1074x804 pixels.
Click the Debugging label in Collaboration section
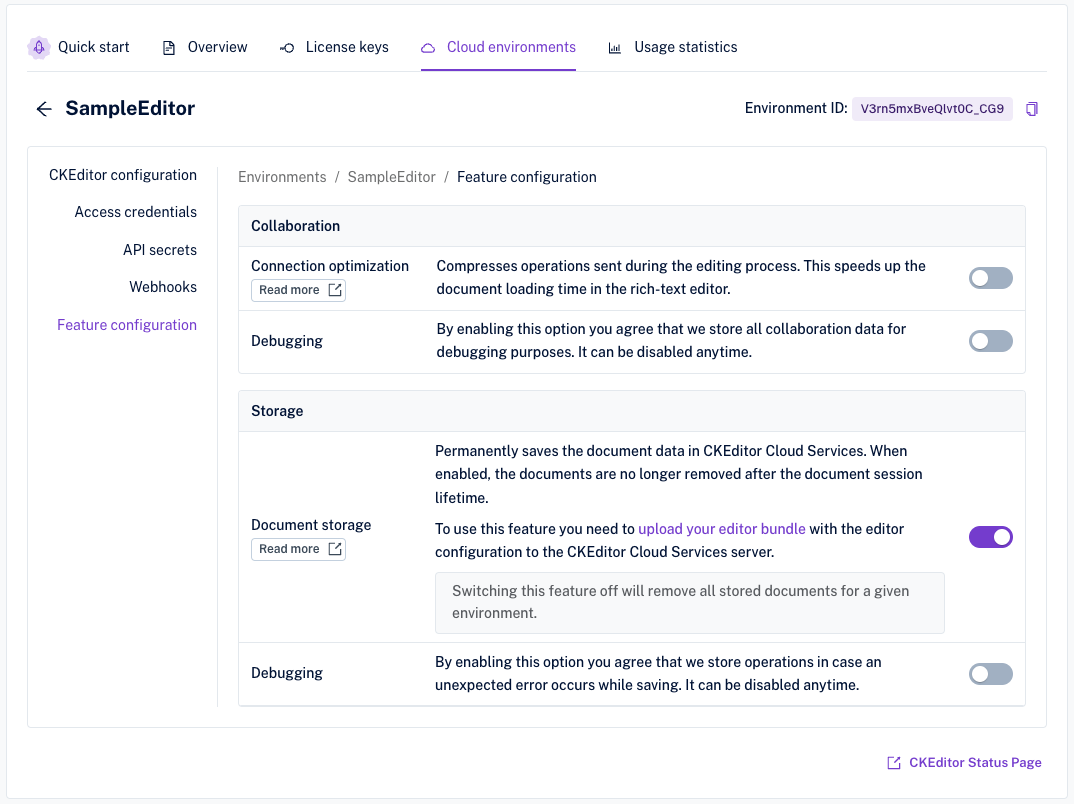coord(286,341)
